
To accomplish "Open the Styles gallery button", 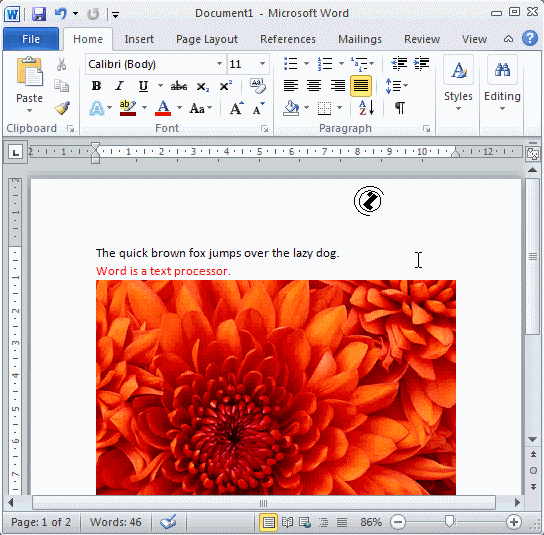I will tap(458, 83).
